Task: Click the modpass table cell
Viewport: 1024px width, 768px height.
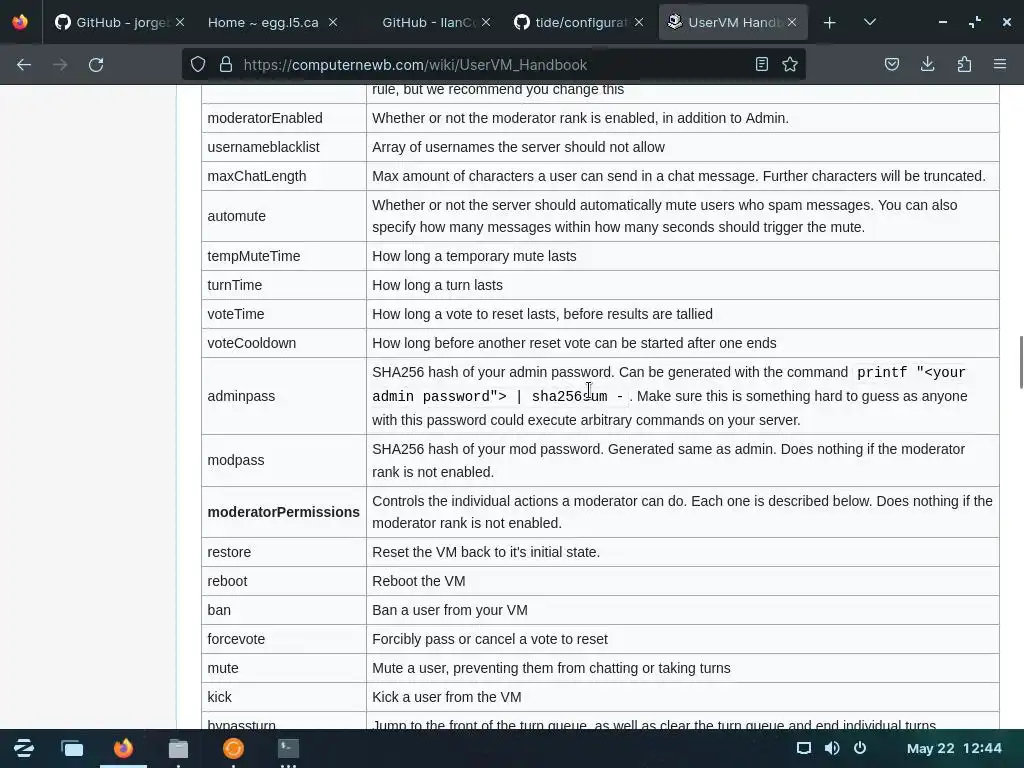Action: pyautogui.click(x=284, y=460)
